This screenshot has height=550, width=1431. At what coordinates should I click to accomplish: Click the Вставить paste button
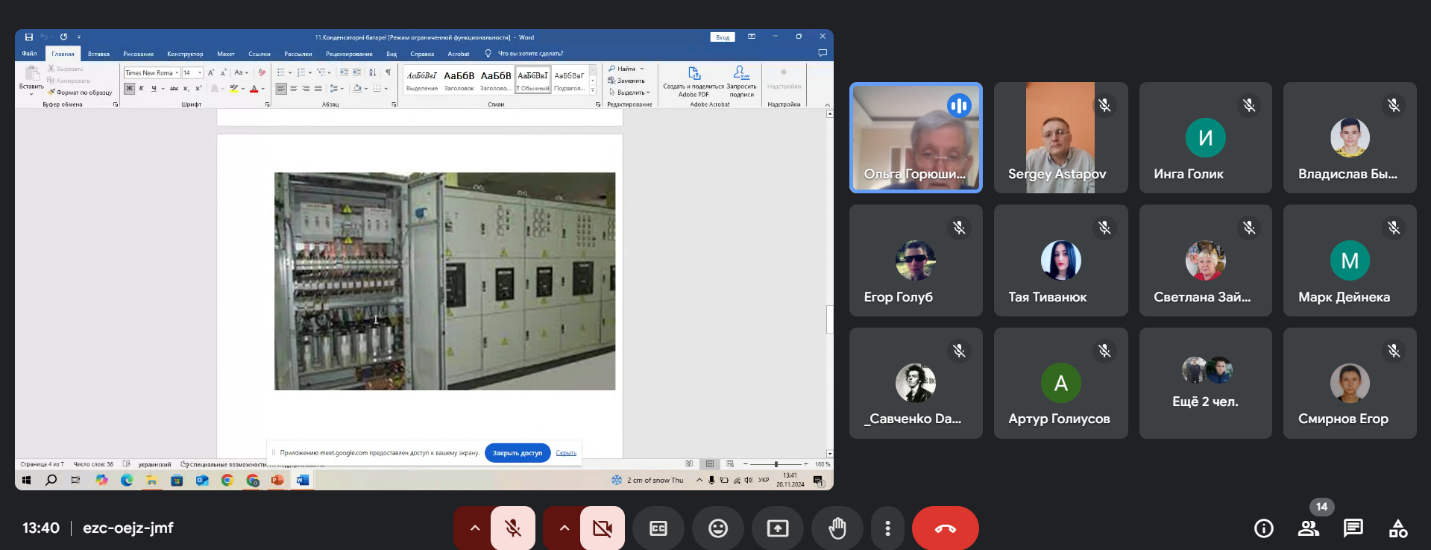click(x=31, y=81)
